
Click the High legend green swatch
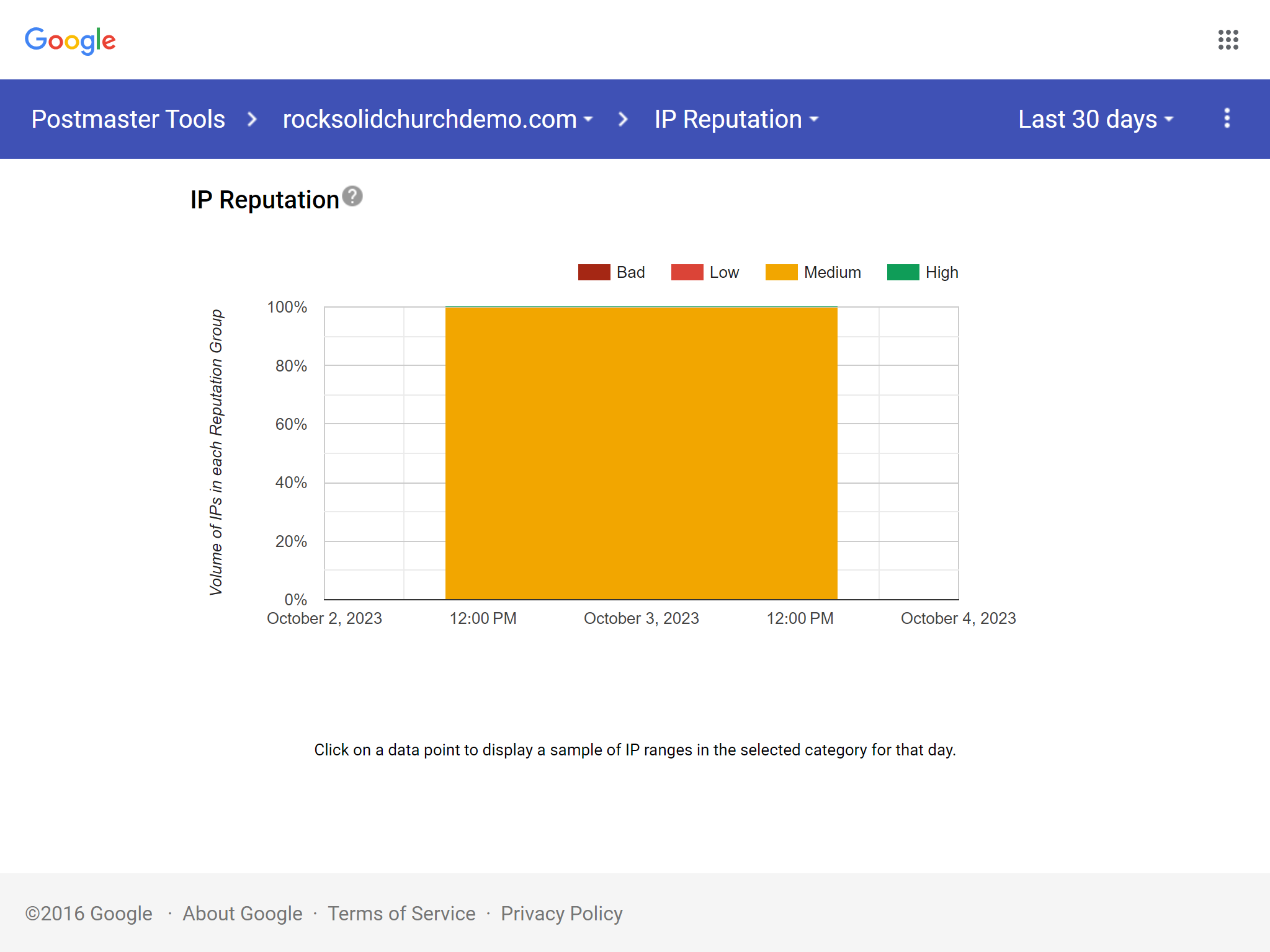[903, 272]
